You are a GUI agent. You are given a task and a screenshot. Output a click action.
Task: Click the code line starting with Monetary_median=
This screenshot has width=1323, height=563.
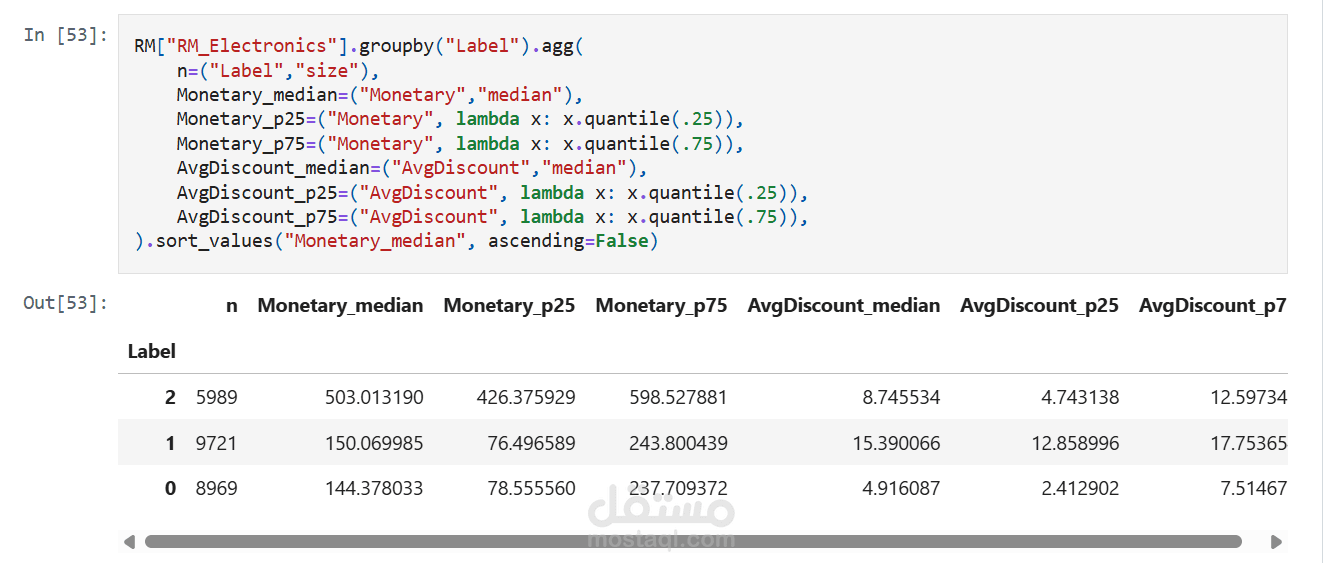[380, 95]
